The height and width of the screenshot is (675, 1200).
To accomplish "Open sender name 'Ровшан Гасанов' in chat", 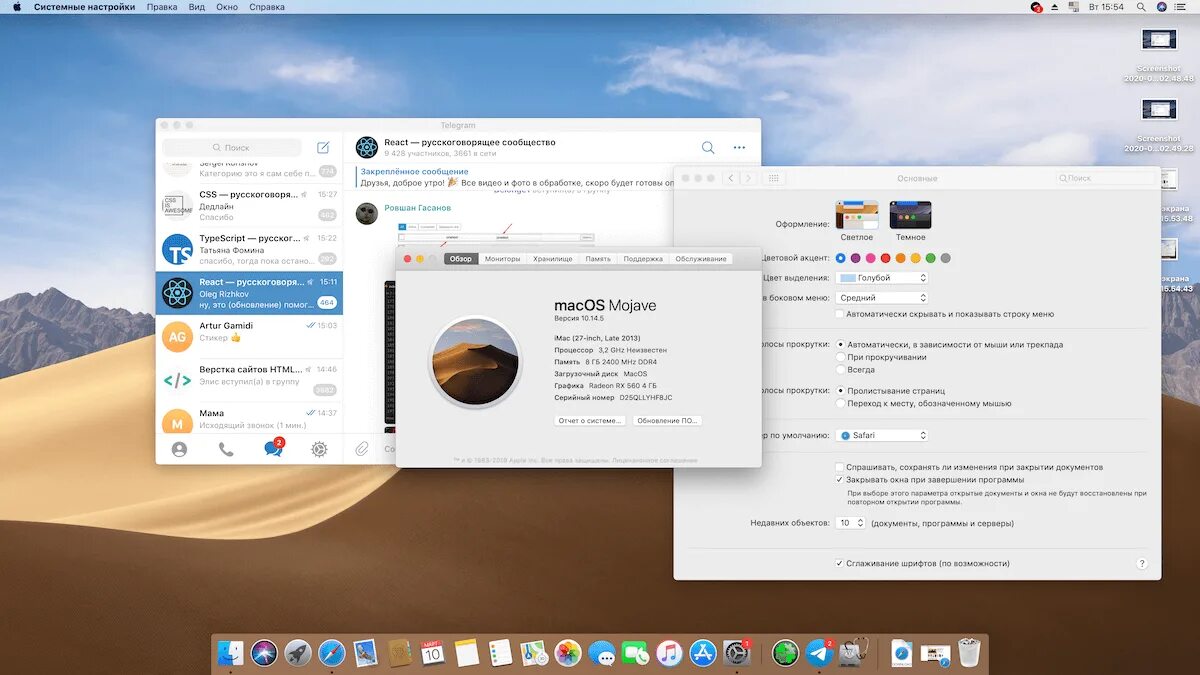I will pos(418,208).
